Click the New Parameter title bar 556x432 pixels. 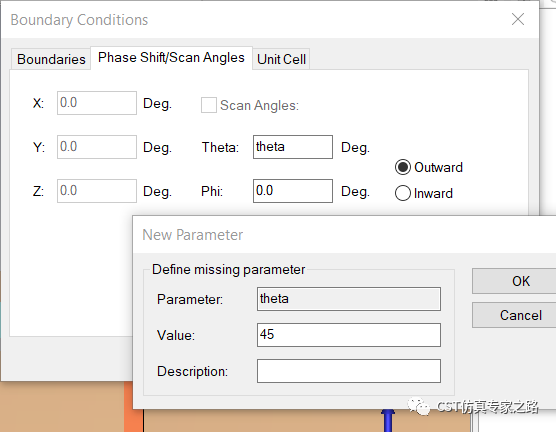coord(344,234)
